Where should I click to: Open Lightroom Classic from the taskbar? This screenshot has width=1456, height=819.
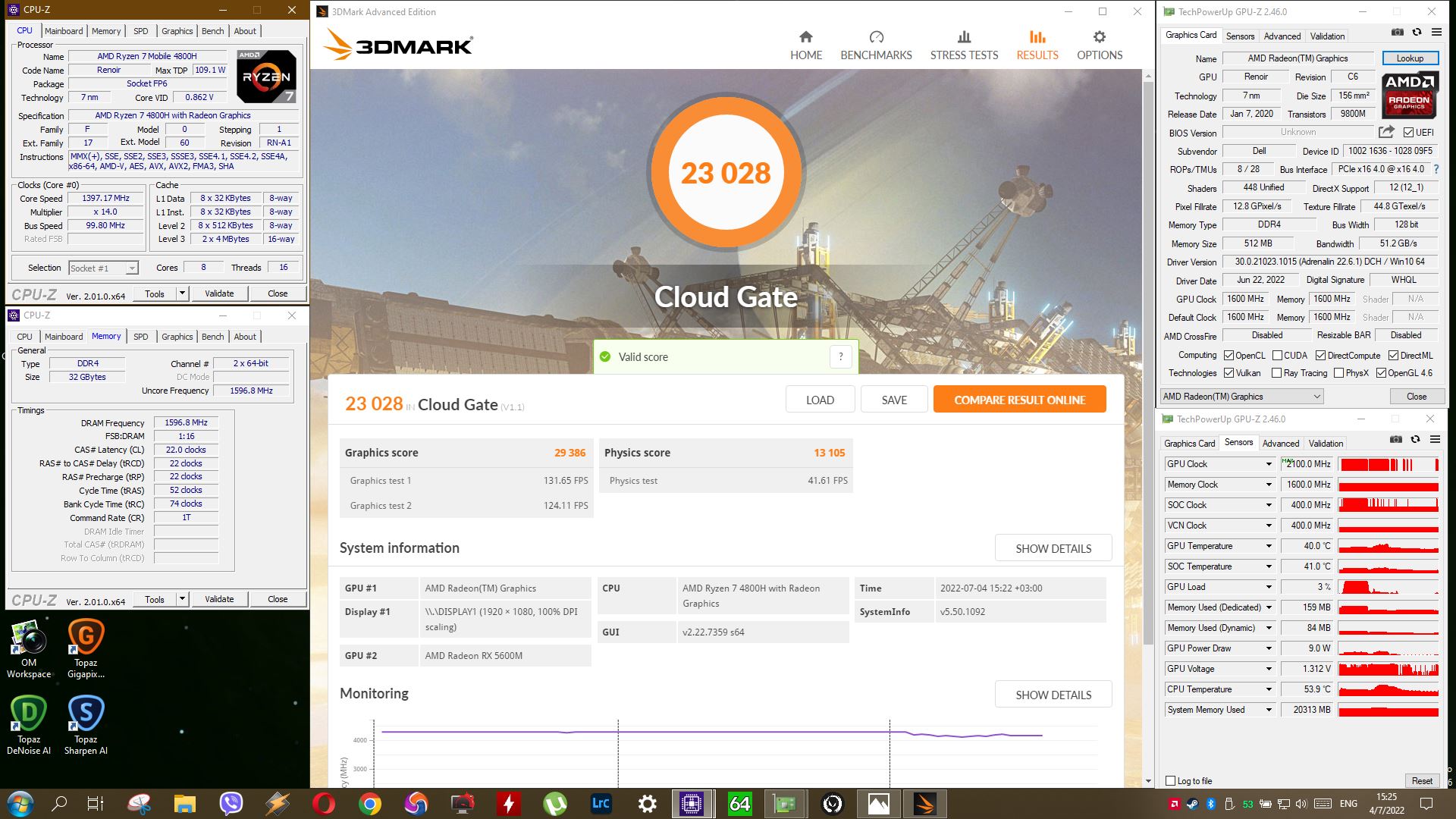coord(601,804)
